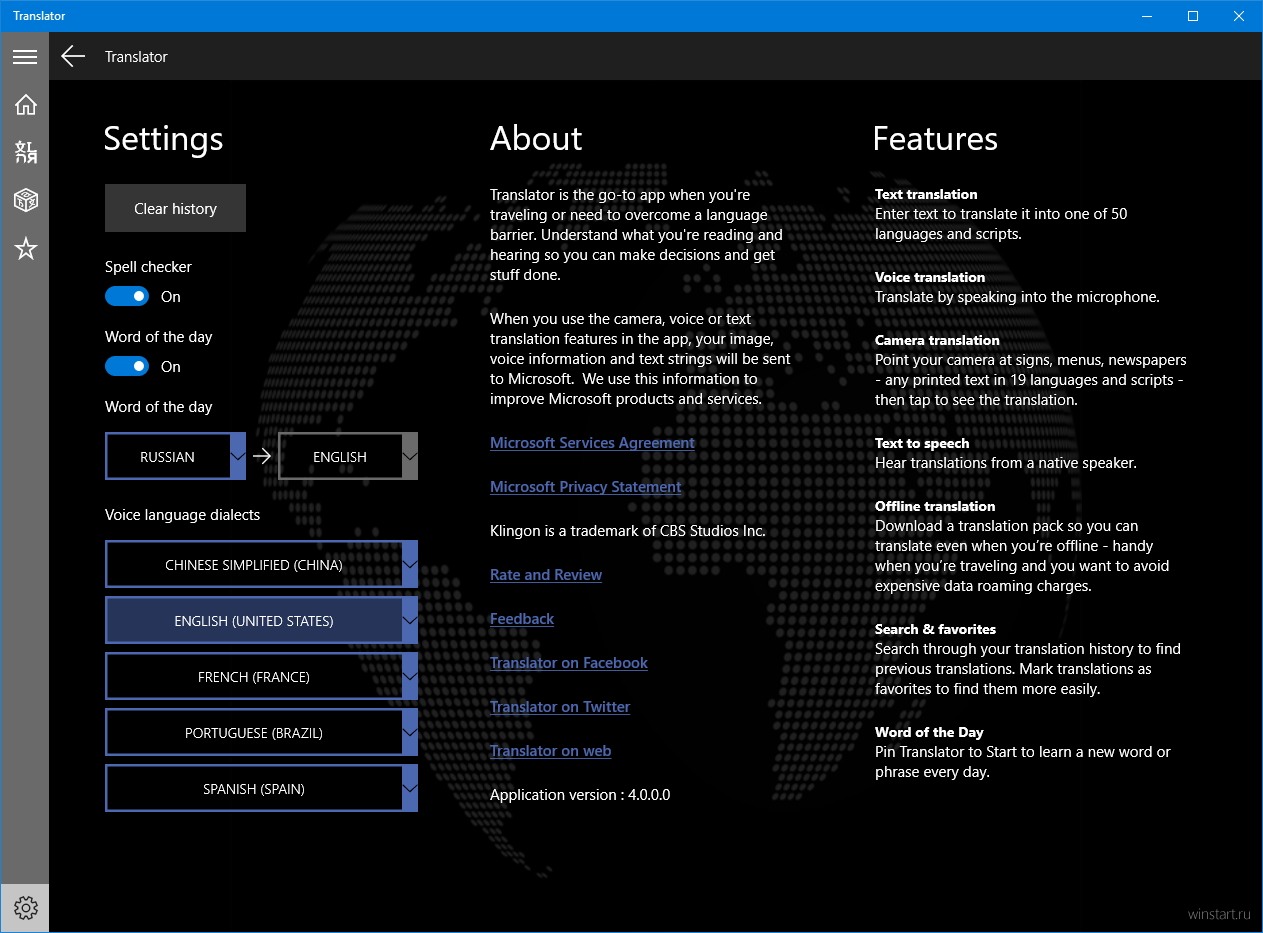Viewport: 1263px width, 933px height.
Task: Click the Clear history button
Action: pyautogui.click(x=175, y=208)
